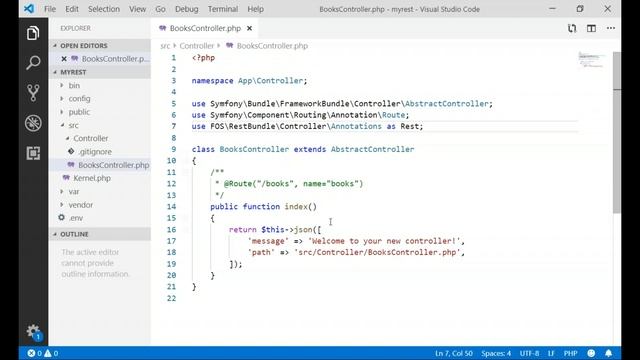Image resolution: width=640 pixels, height=360 pixels.
Task: Open the editor More Actions menu
Action: [611, 28]
